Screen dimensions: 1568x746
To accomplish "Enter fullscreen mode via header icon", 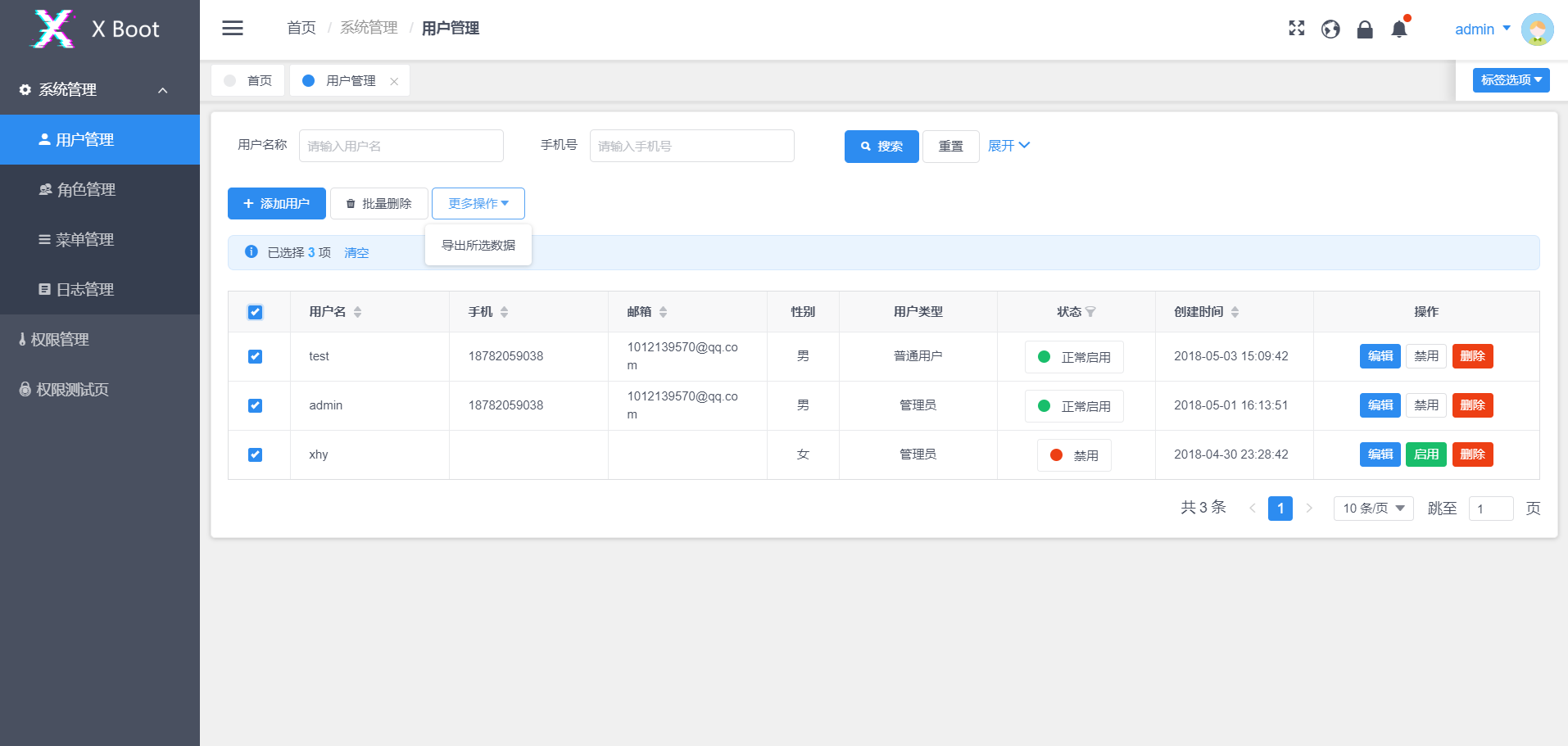I will [1296, 29].
